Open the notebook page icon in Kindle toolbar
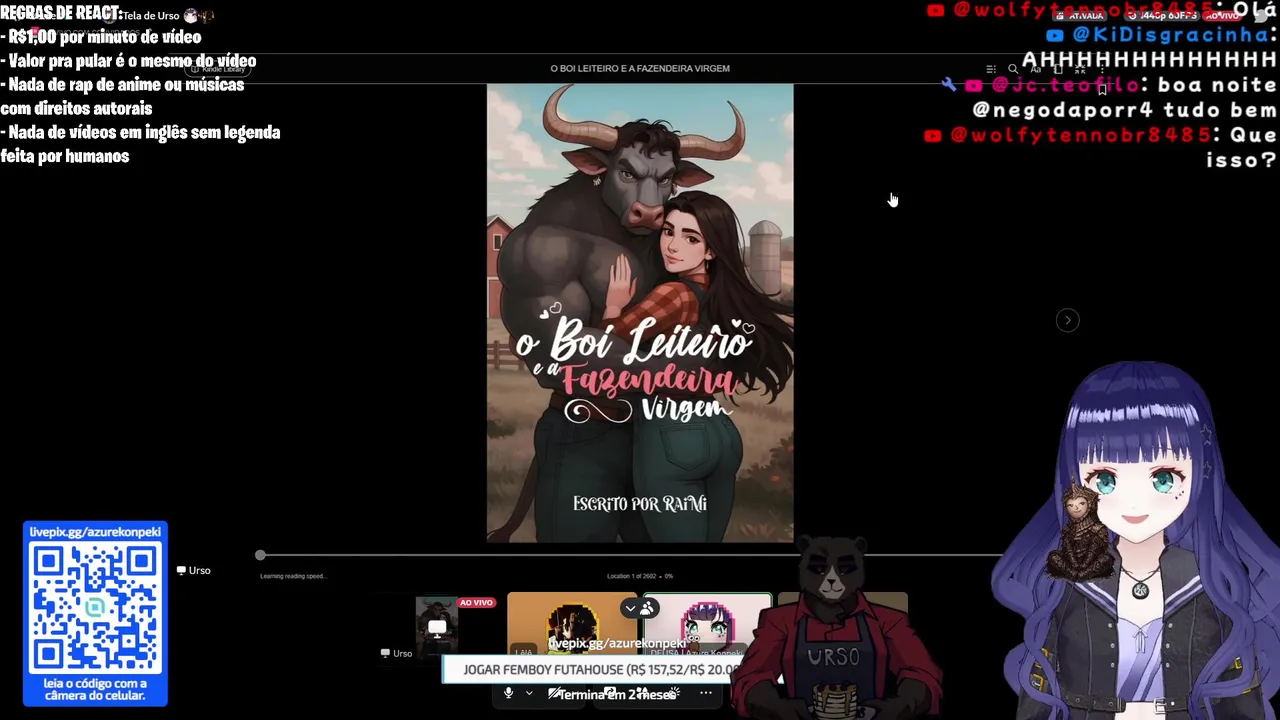 (x=1058, y=69)
